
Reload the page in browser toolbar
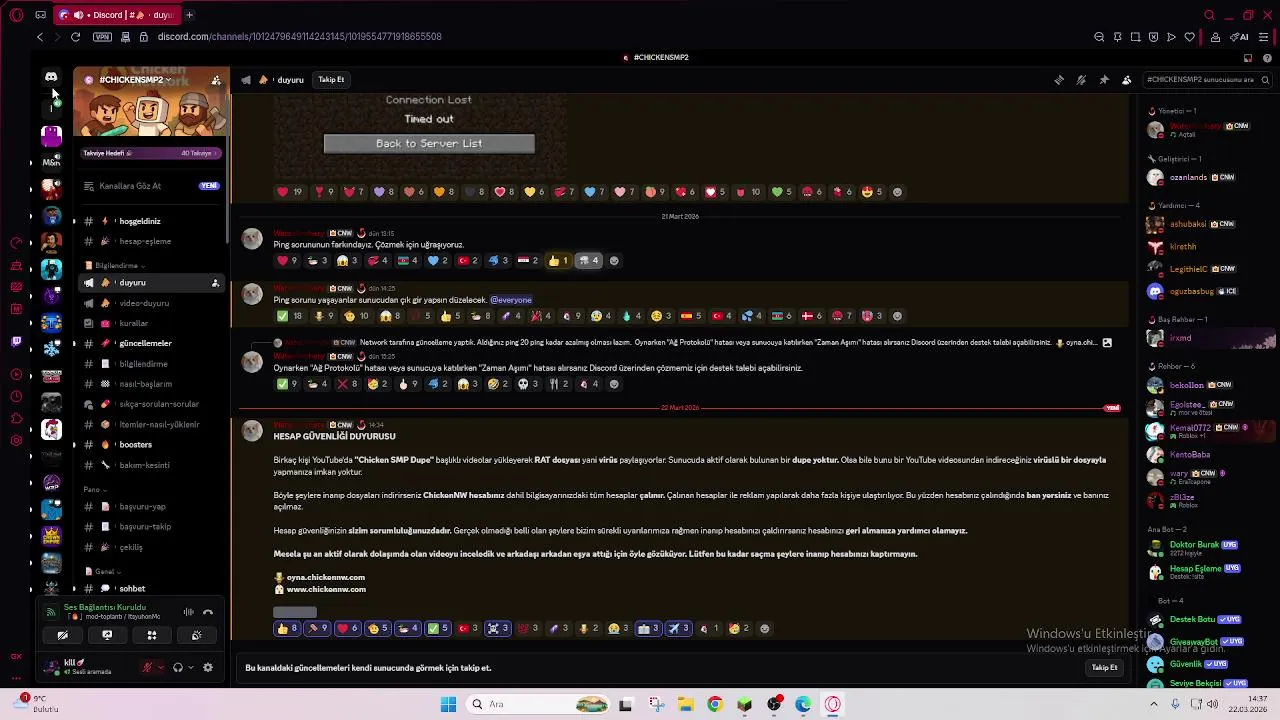[x=75, y=37]
